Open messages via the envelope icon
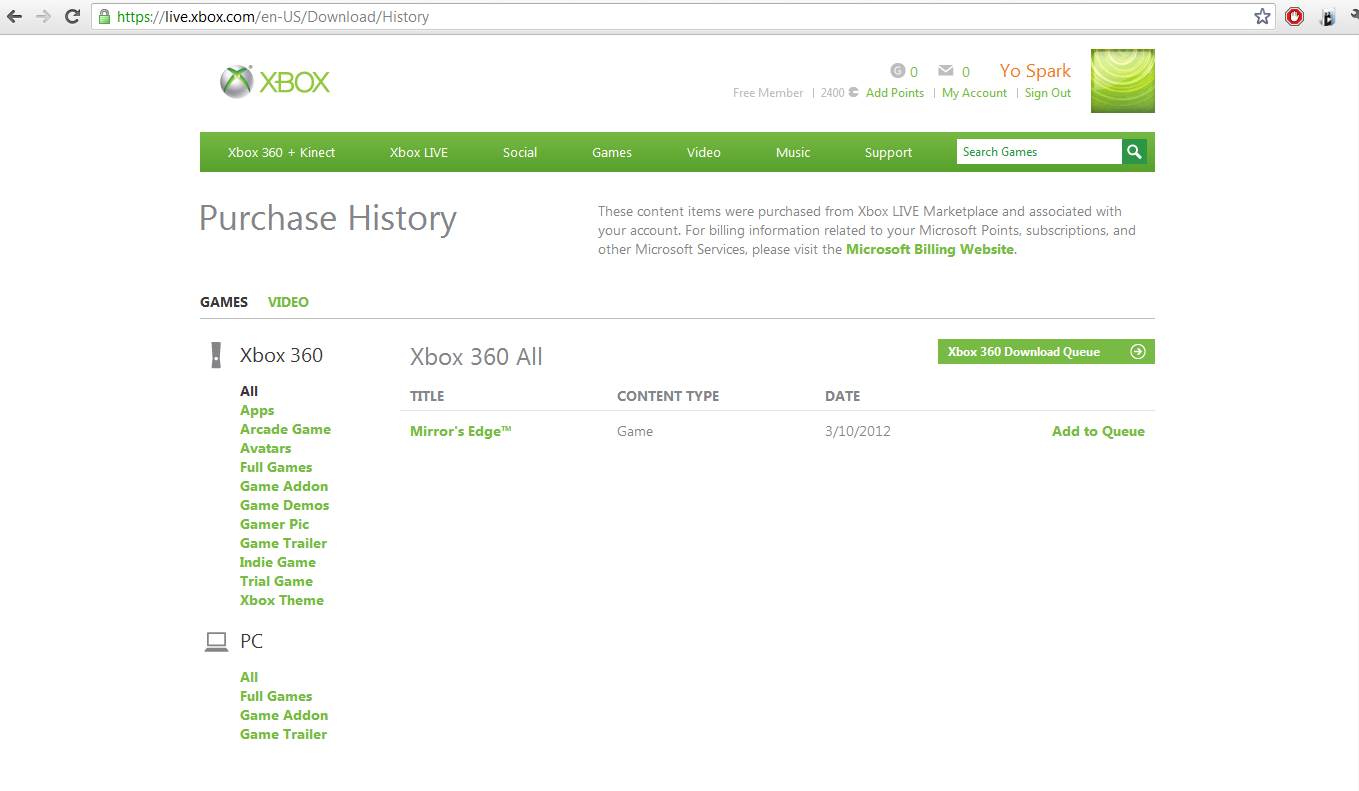1359x791 pixels. point(945,71)
